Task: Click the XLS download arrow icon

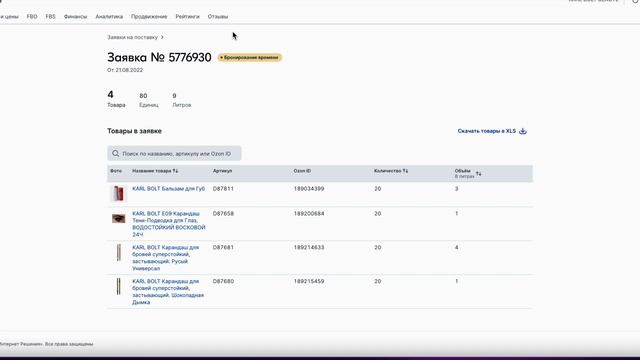Action: tap(523, 131)
